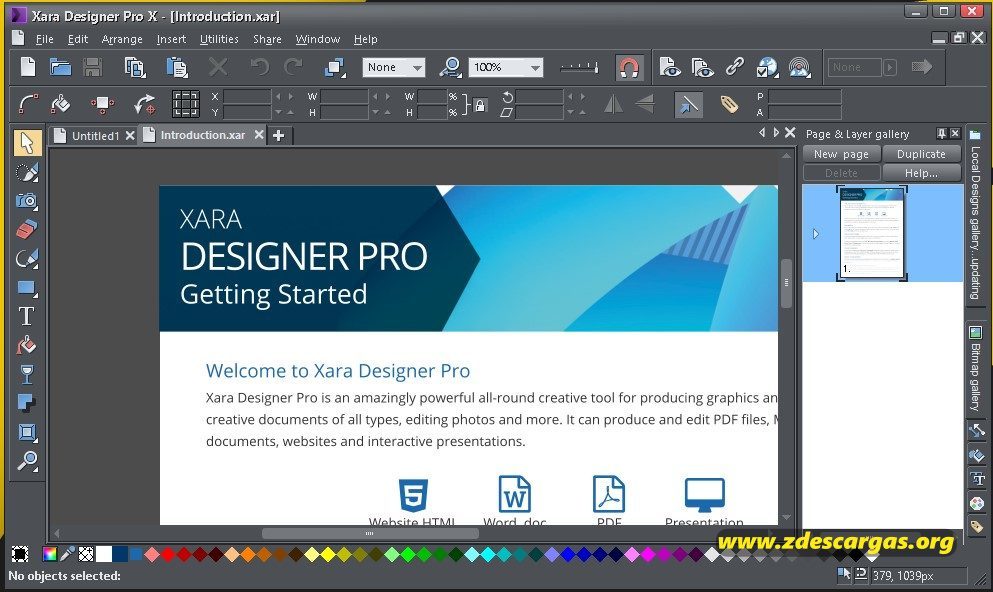Toggle the lock aspect ratio padlock
This screenshot has width=993, height=592.
point(480,105)
